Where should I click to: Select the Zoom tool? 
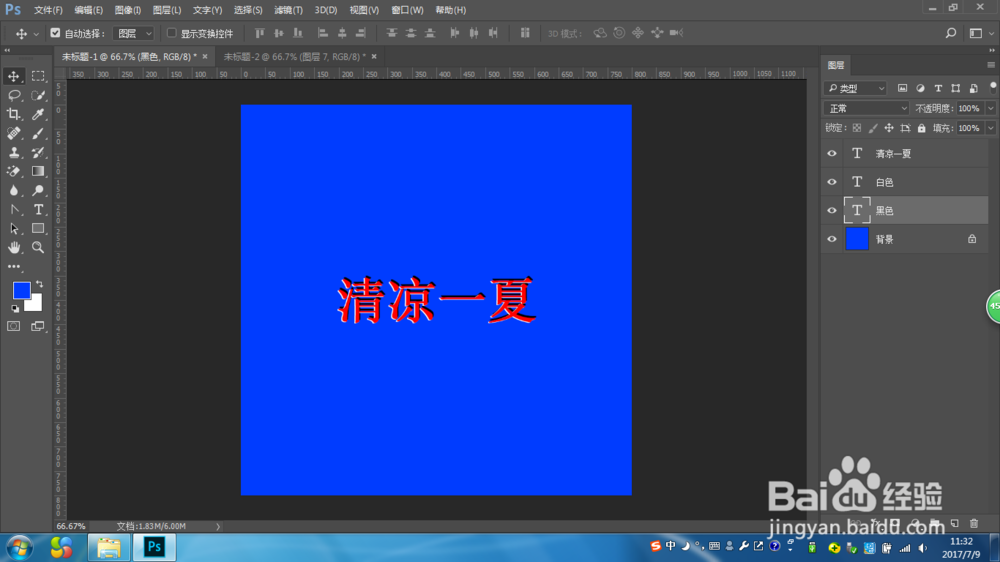pos(38,248)
